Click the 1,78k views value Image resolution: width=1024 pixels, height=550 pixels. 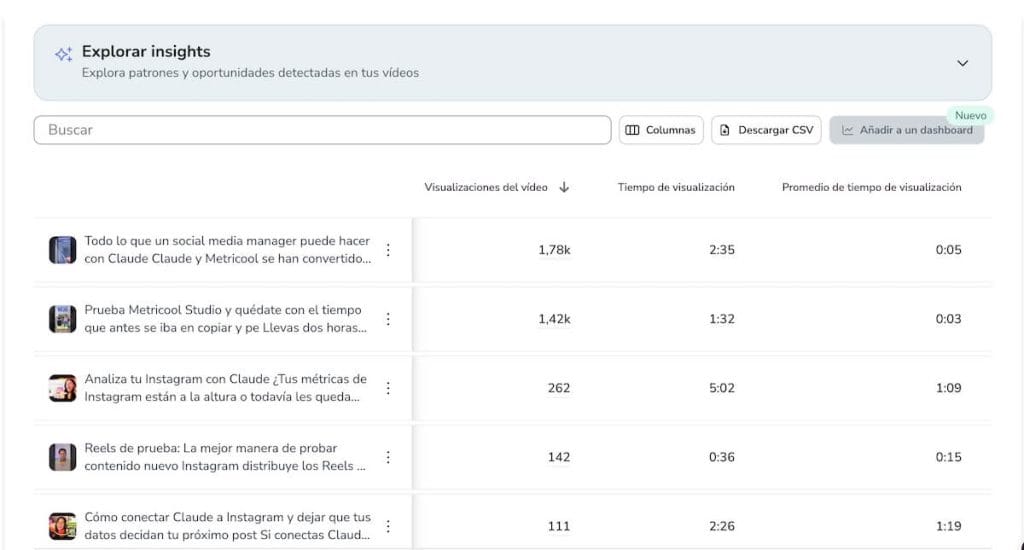click(554, 250)
